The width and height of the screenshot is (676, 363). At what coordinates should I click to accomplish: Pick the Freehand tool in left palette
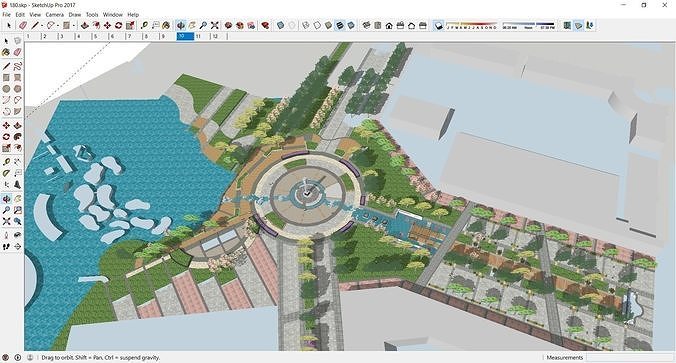coord(17,66)
